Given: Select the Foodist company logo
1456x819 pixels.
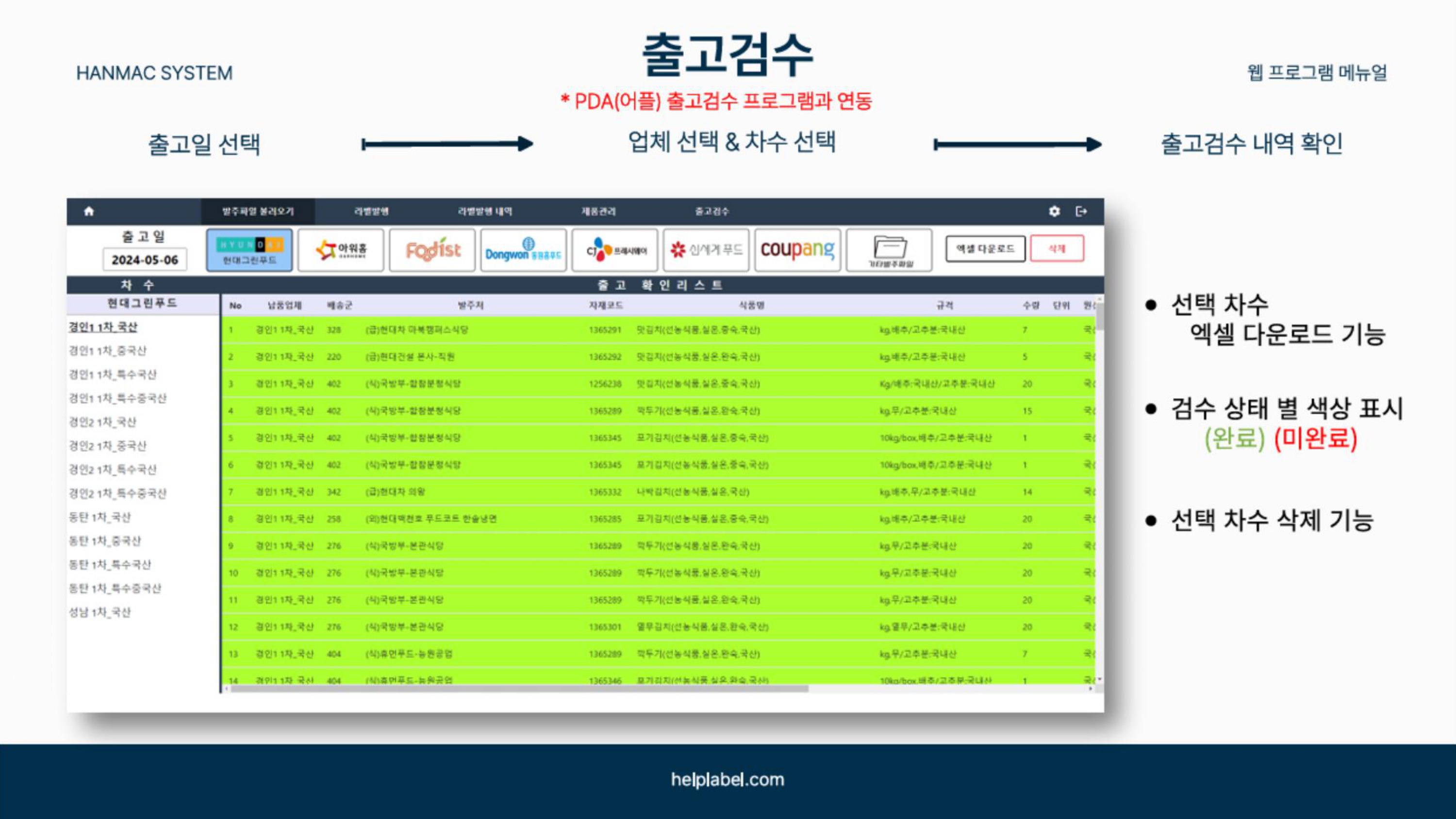Looking at the screenshot, I should (x=432, y=250).
